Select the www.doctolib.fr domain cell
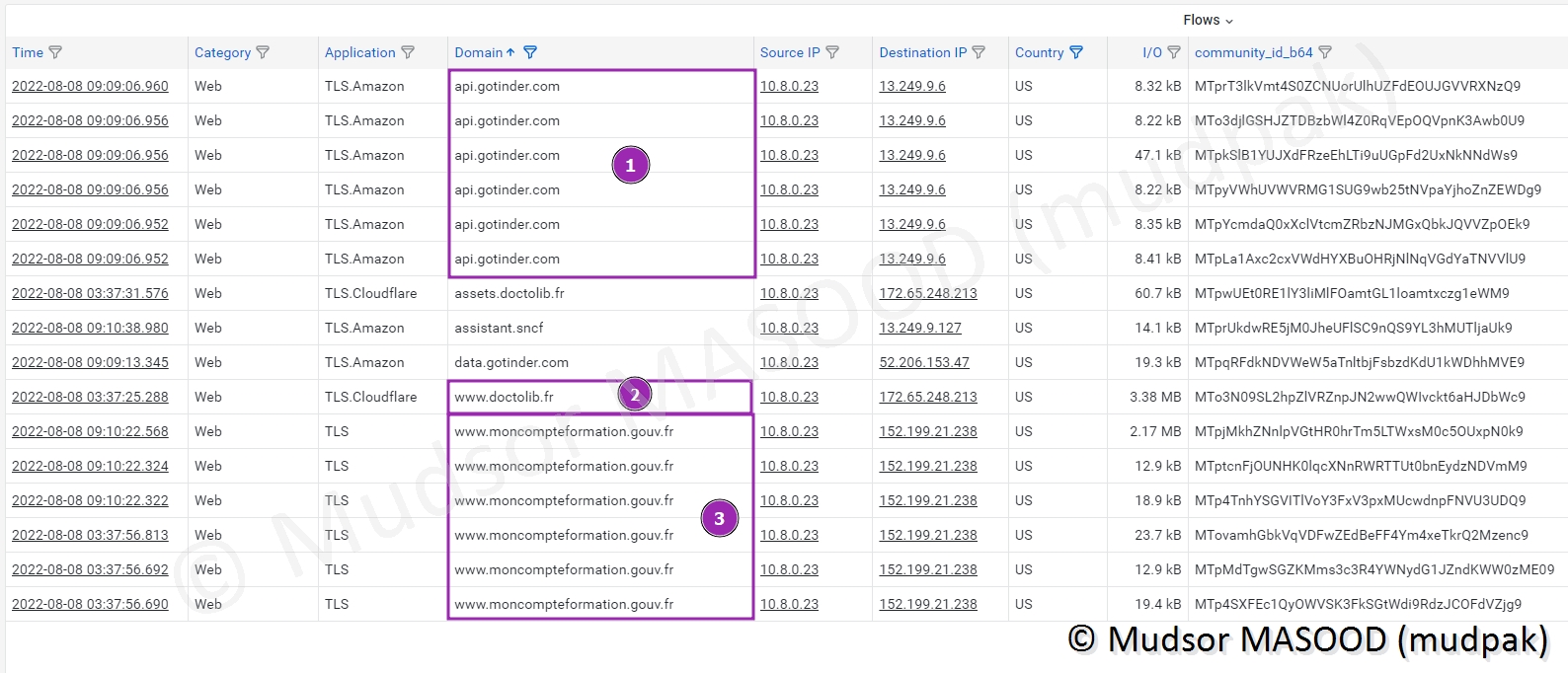1568x673 pixels. (x=504, y=397)
